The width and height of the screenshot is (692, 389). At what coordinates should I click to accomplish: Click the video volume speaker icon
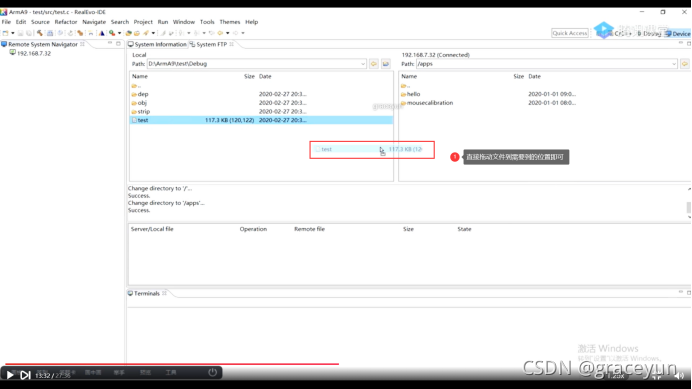click(x=679, y=376)
